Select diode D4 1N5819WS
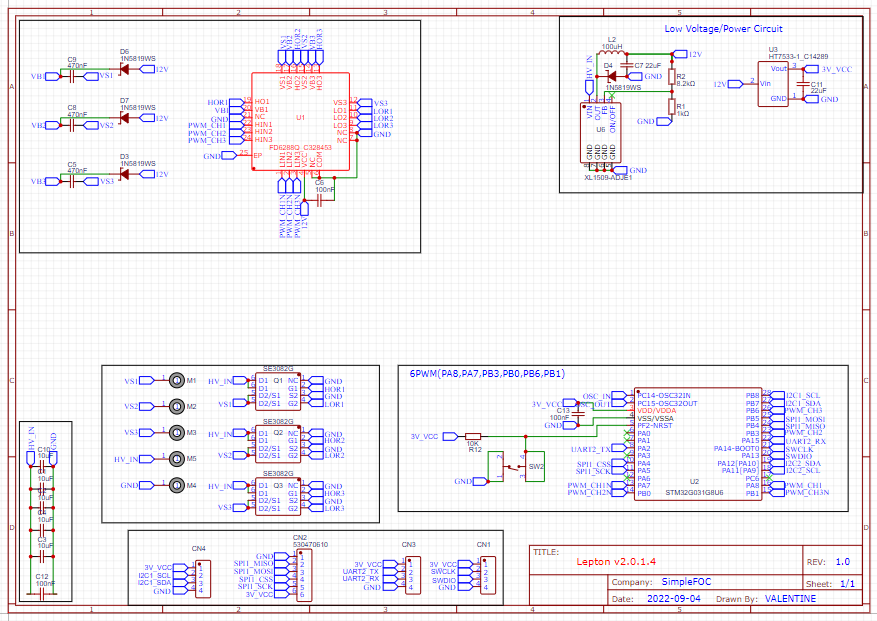This screenshot has width=877, height=621. tap(612, 76)
